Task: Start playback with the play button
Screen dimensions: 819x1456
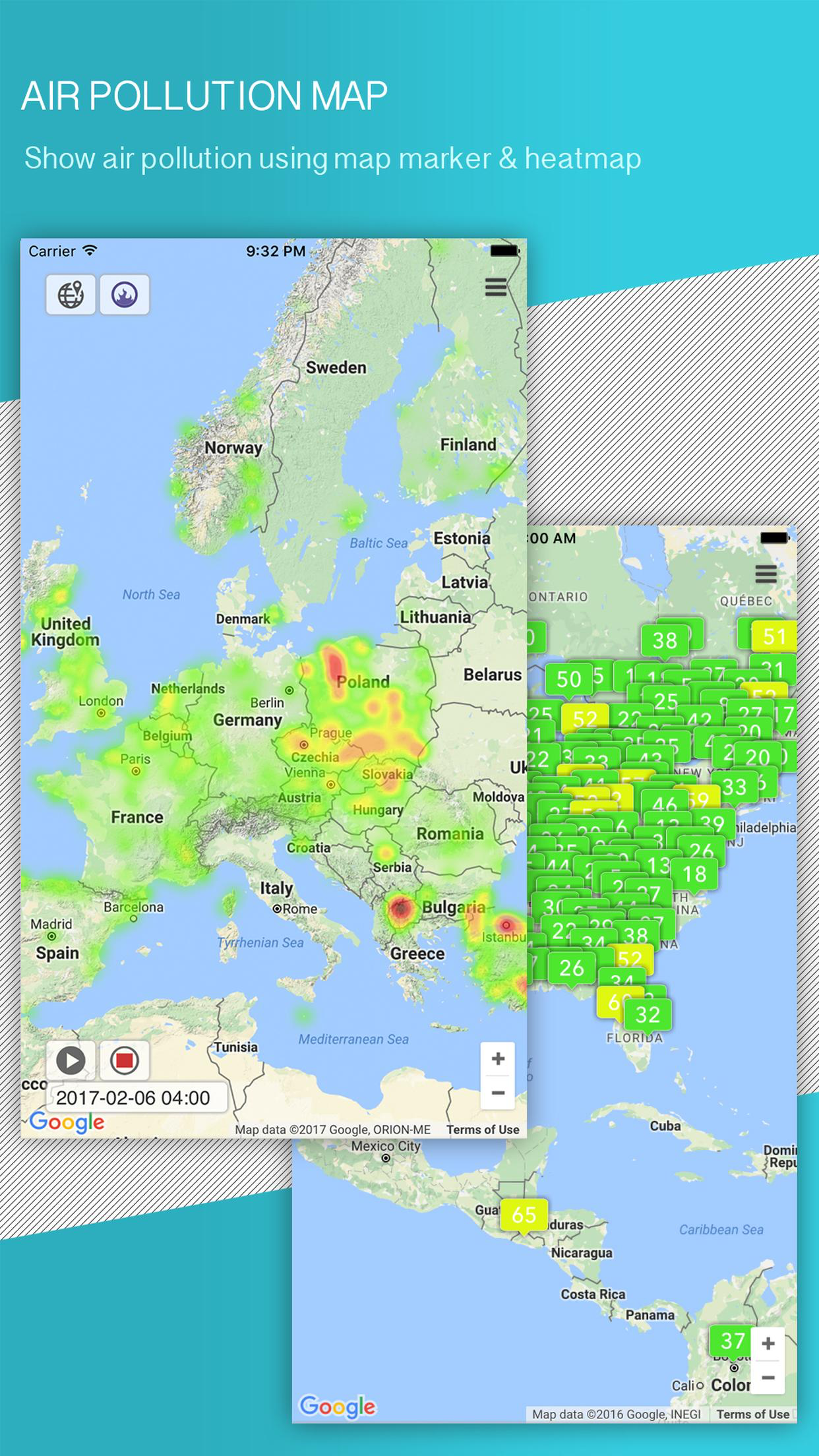Action: click(71, 1060)
